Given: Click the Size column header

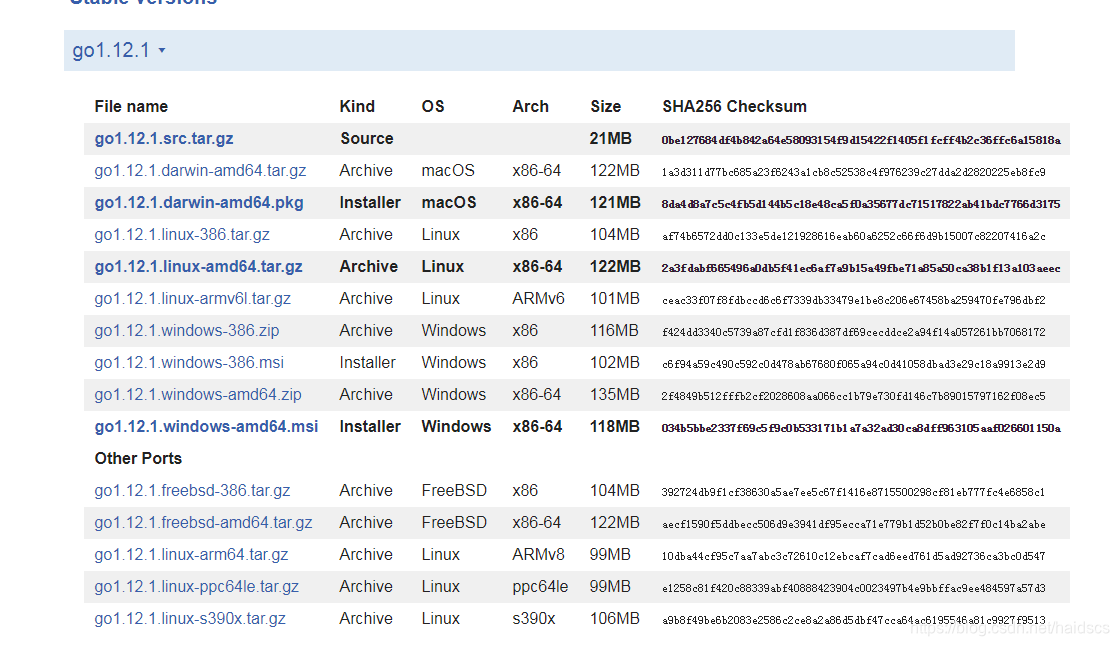Looking at the screenshot, I should pyautogui.click(x=605, y=106).
